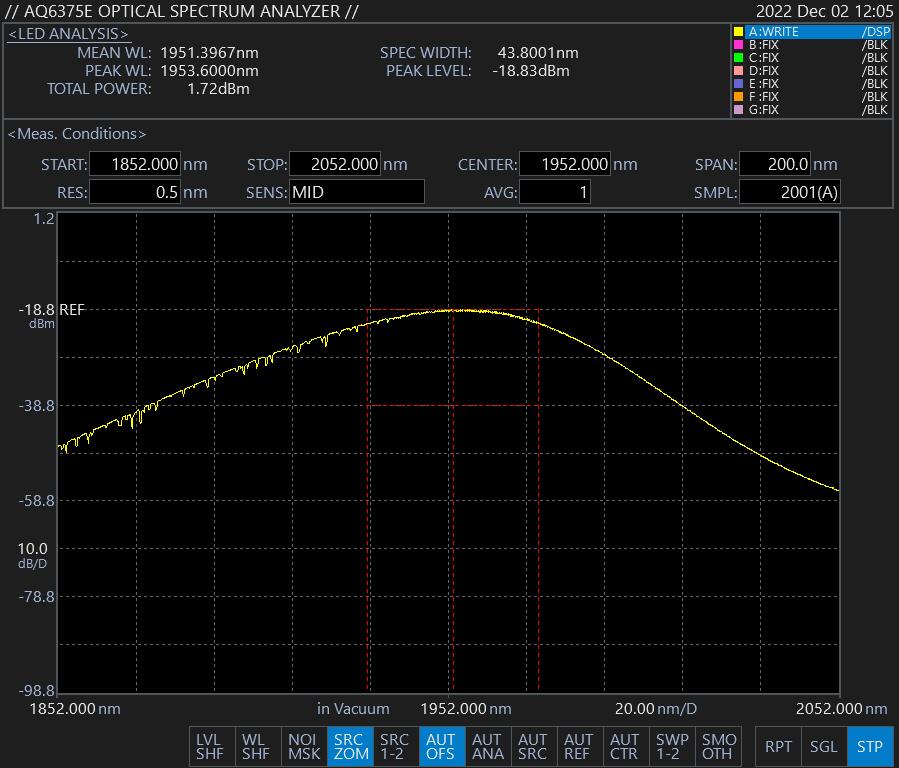Viewport: 899px width, 768px height.
Task: Click the LVL SHF softkey
Action: tap(210, 746)
